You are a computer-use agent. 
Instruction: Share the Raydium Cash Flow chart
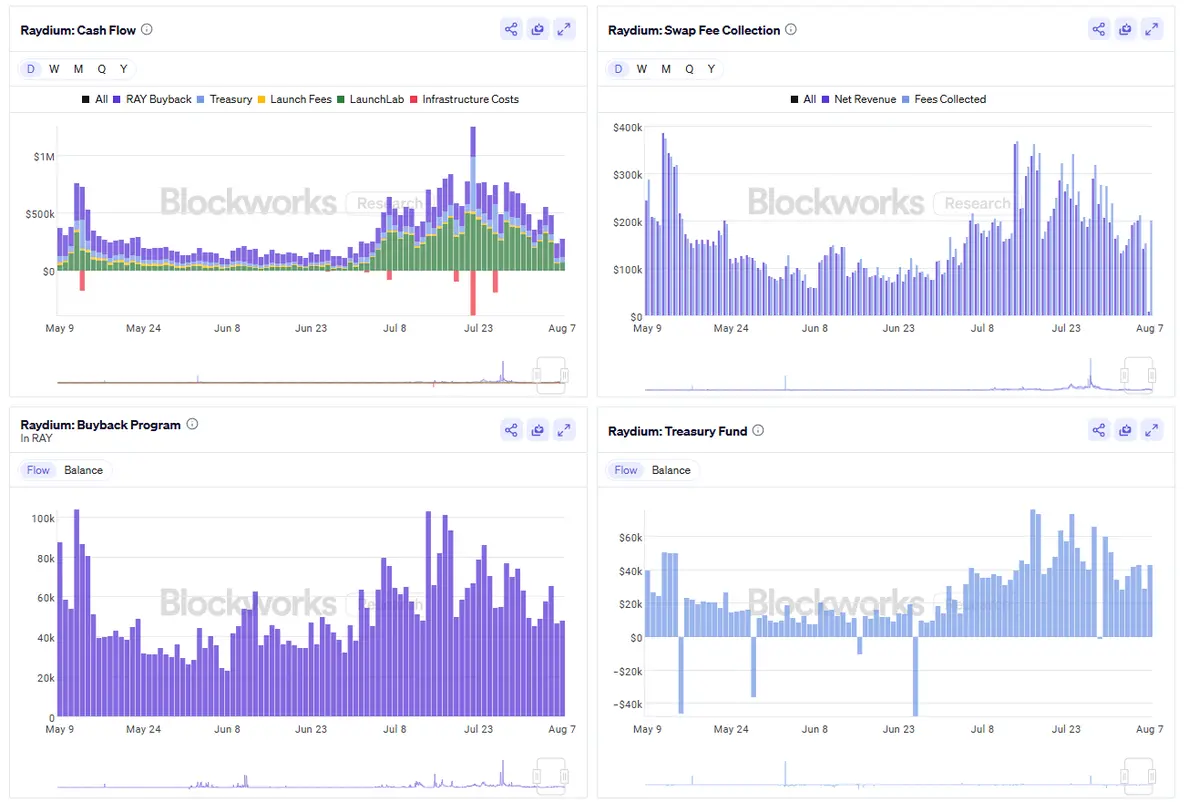511,29
